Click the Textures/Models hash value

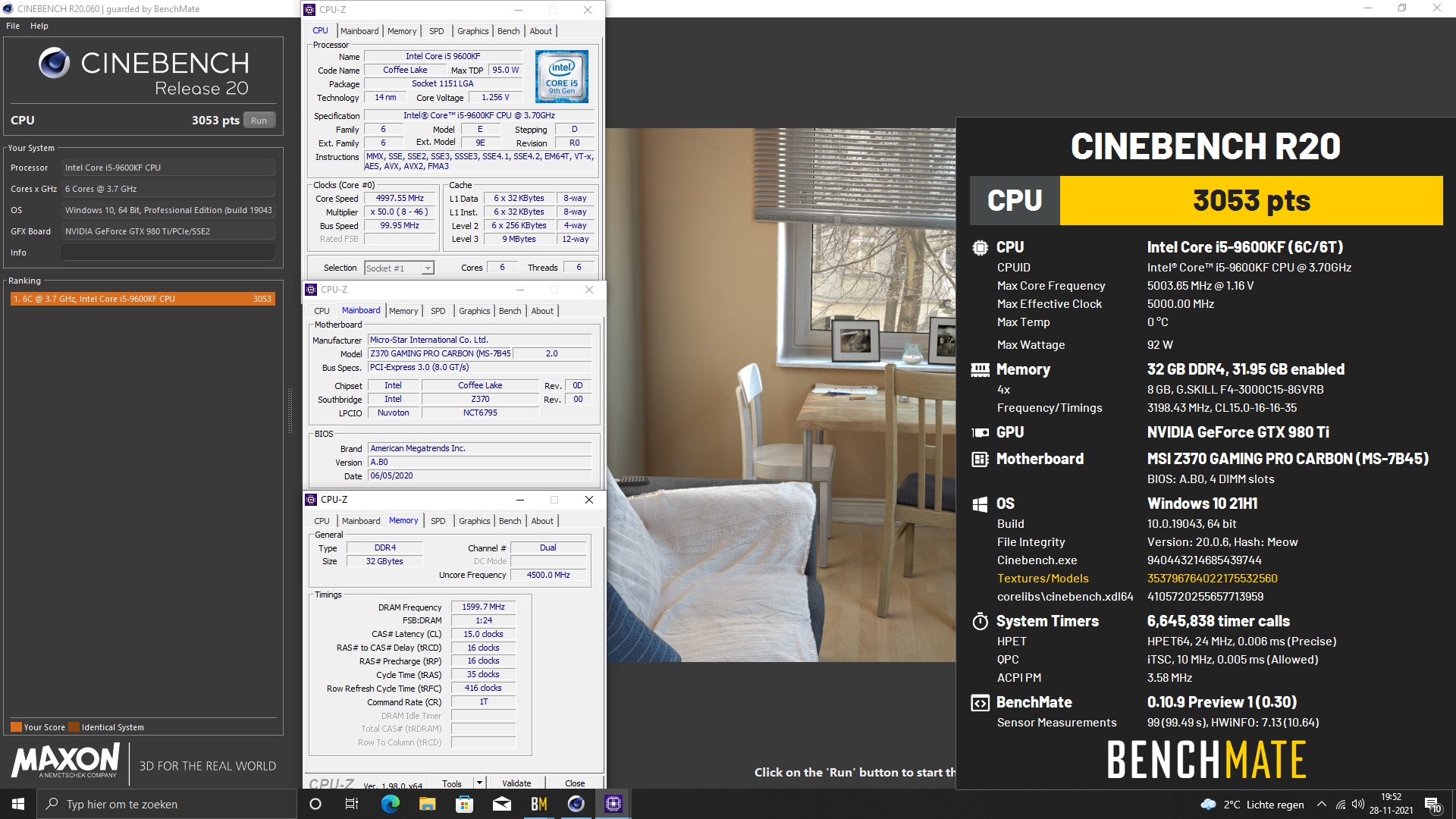point(1212,579)
